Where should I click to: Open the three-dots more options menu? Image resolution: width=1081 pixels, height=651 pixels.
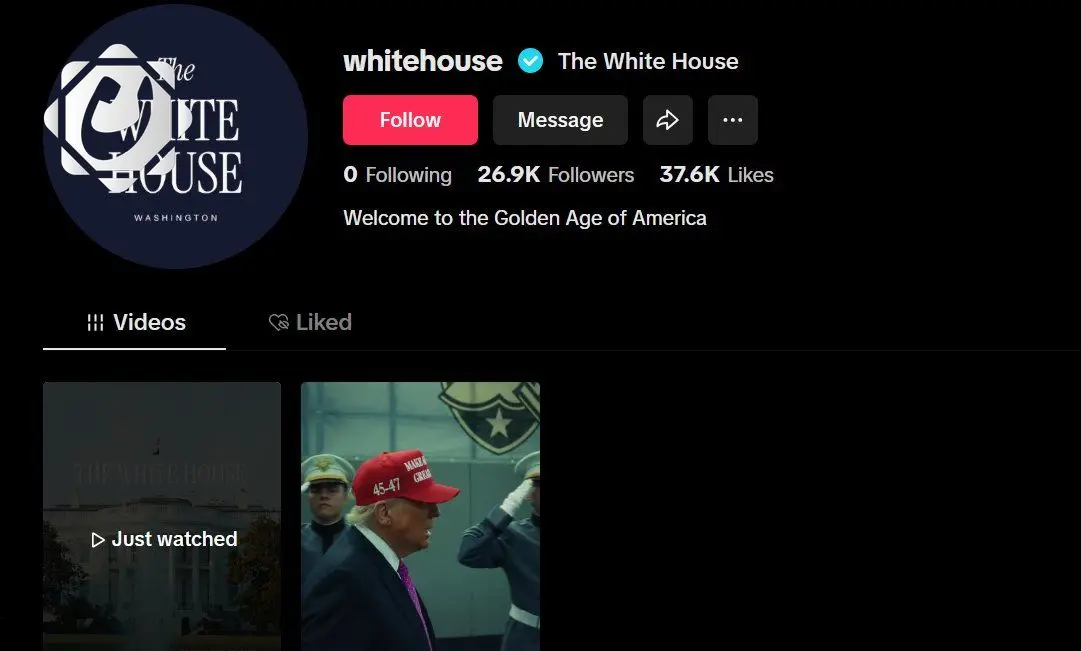click(x=733, y=120)
